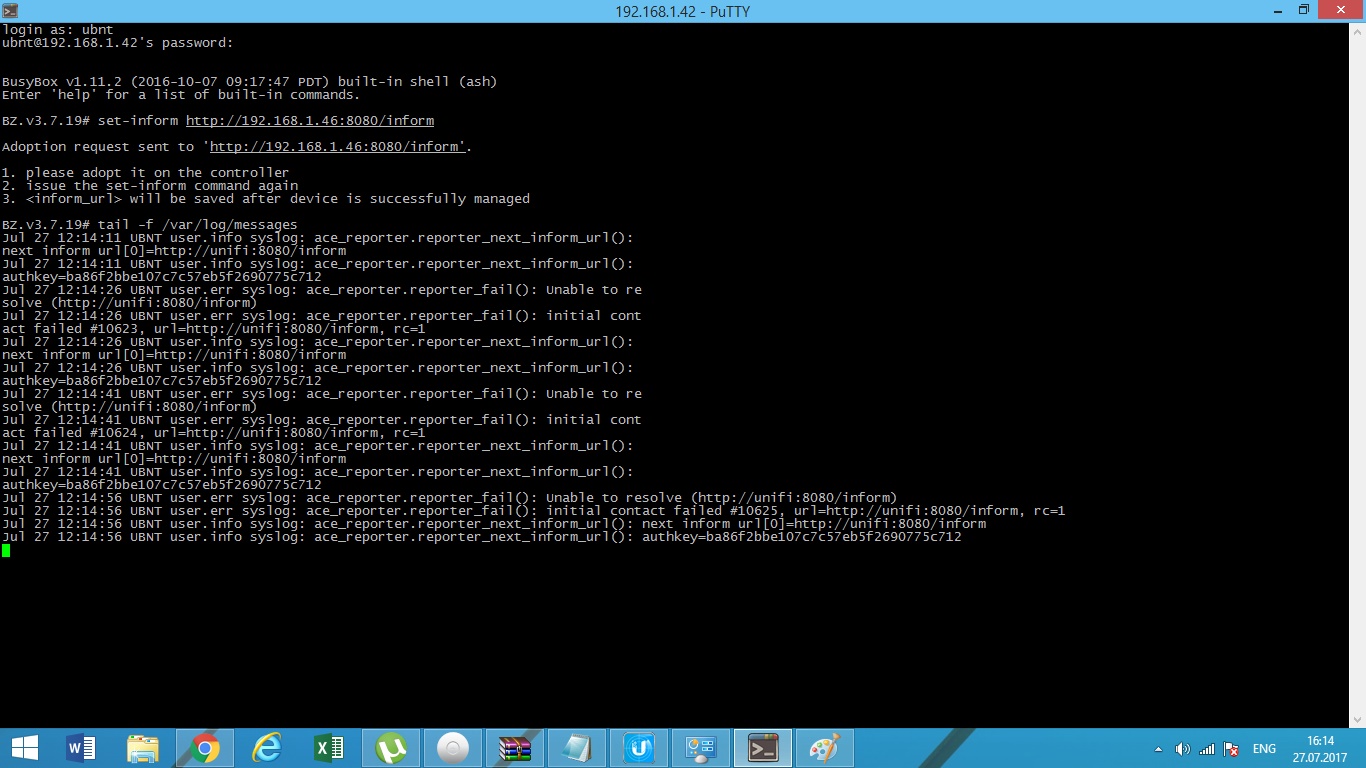Click the '3. <inform_url> will be saved' line
1366x768 pixels.
(266, 199)
